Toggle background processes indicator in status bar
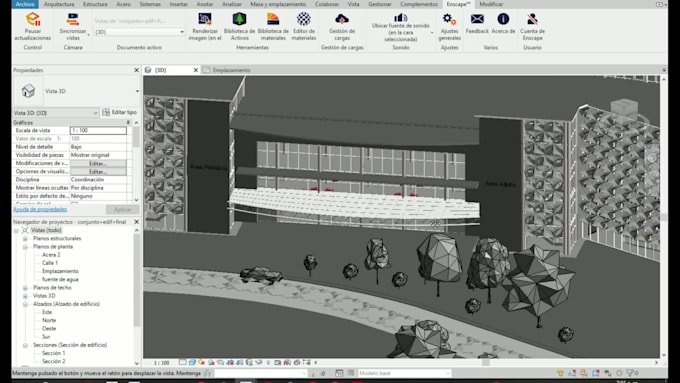The width and height of the screenshot is (680, 383). tap(619, 373)
